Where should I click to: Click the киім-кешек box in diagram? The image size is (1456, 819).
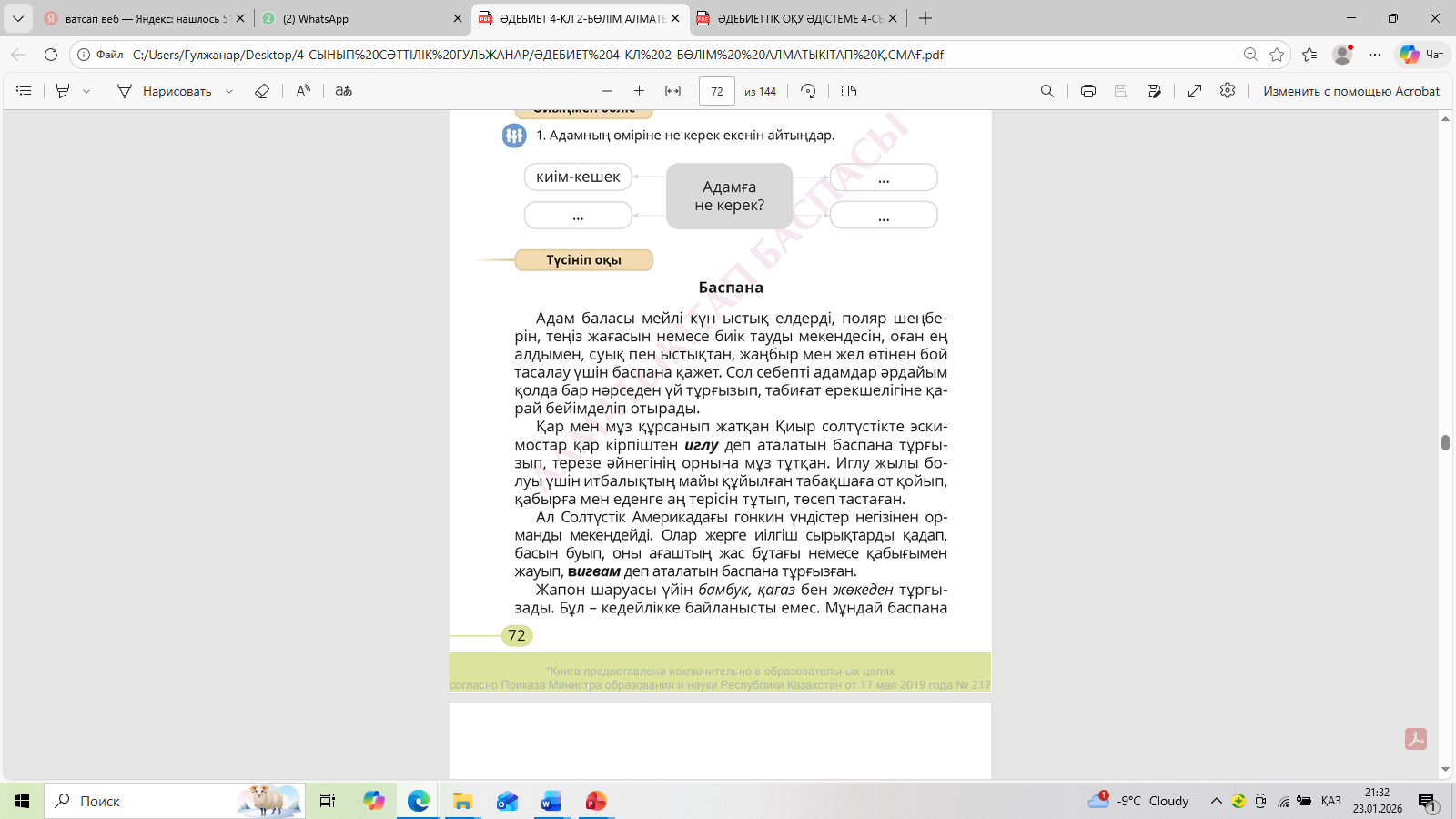[578, 177]
